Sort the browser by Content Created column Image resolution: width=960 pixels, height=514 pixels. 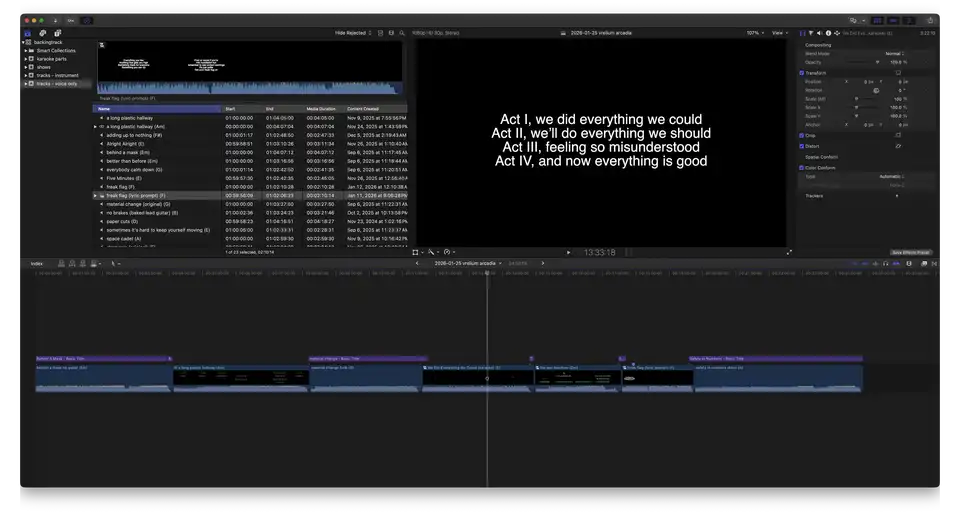pyautogui.click(x=376, y=109)
